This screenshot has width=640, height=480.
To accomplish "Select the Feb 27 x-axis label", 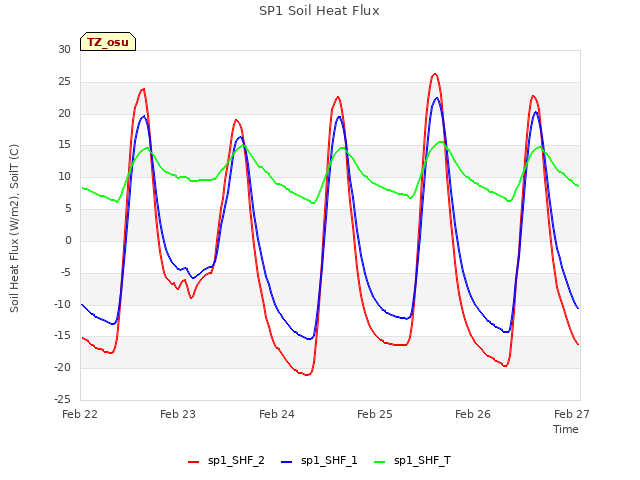I will (571, 414).
